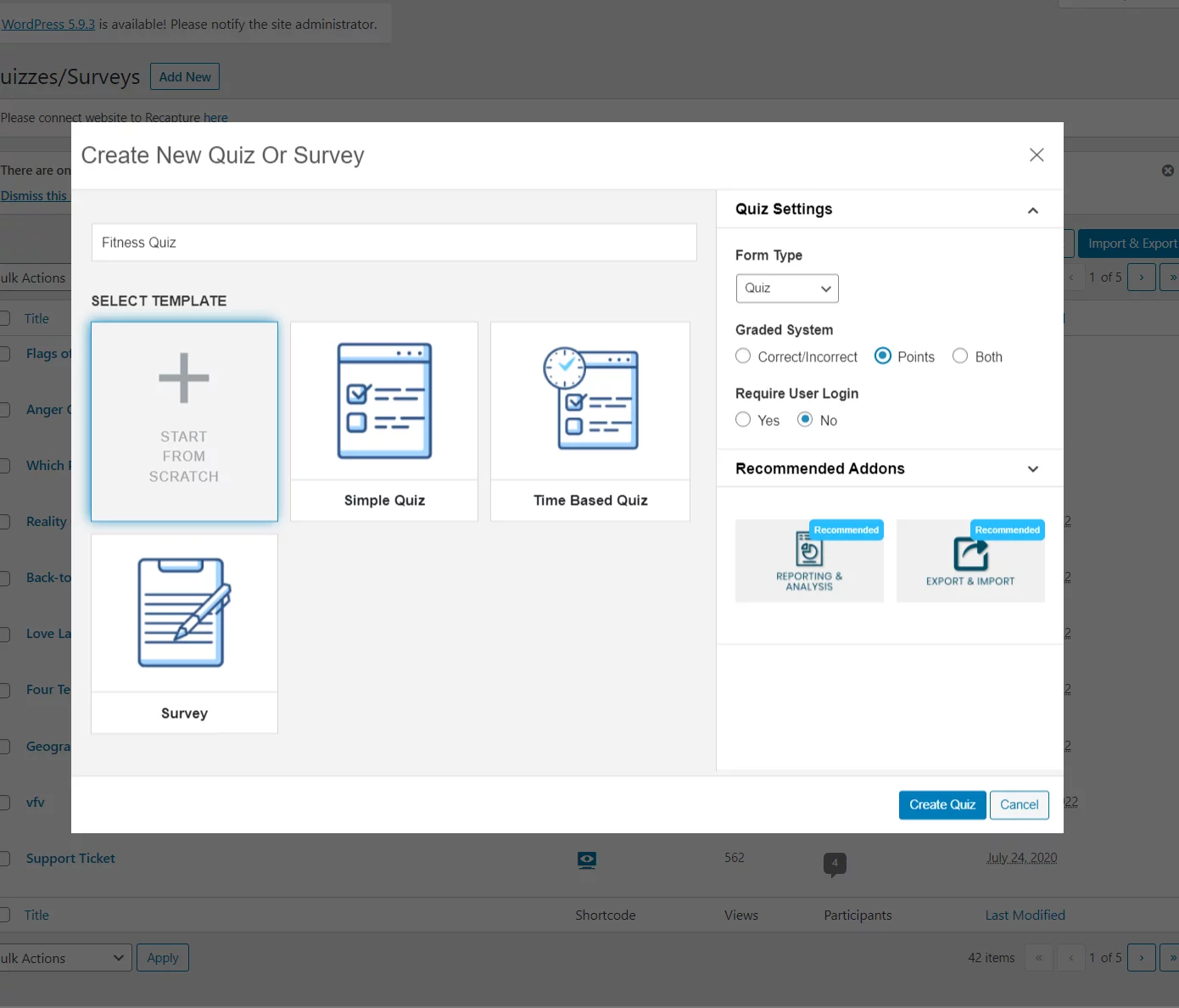Set Require User Login to No
The image size is (1179, 1008).
(x=805, y=420)
